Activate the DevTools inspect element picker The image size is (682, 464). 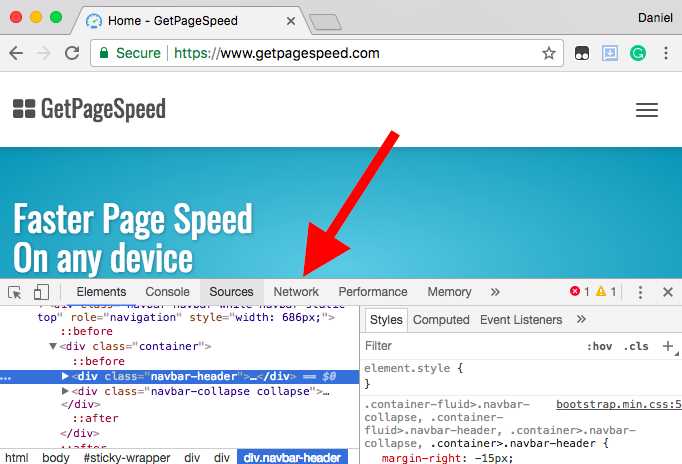click(15, 292)
